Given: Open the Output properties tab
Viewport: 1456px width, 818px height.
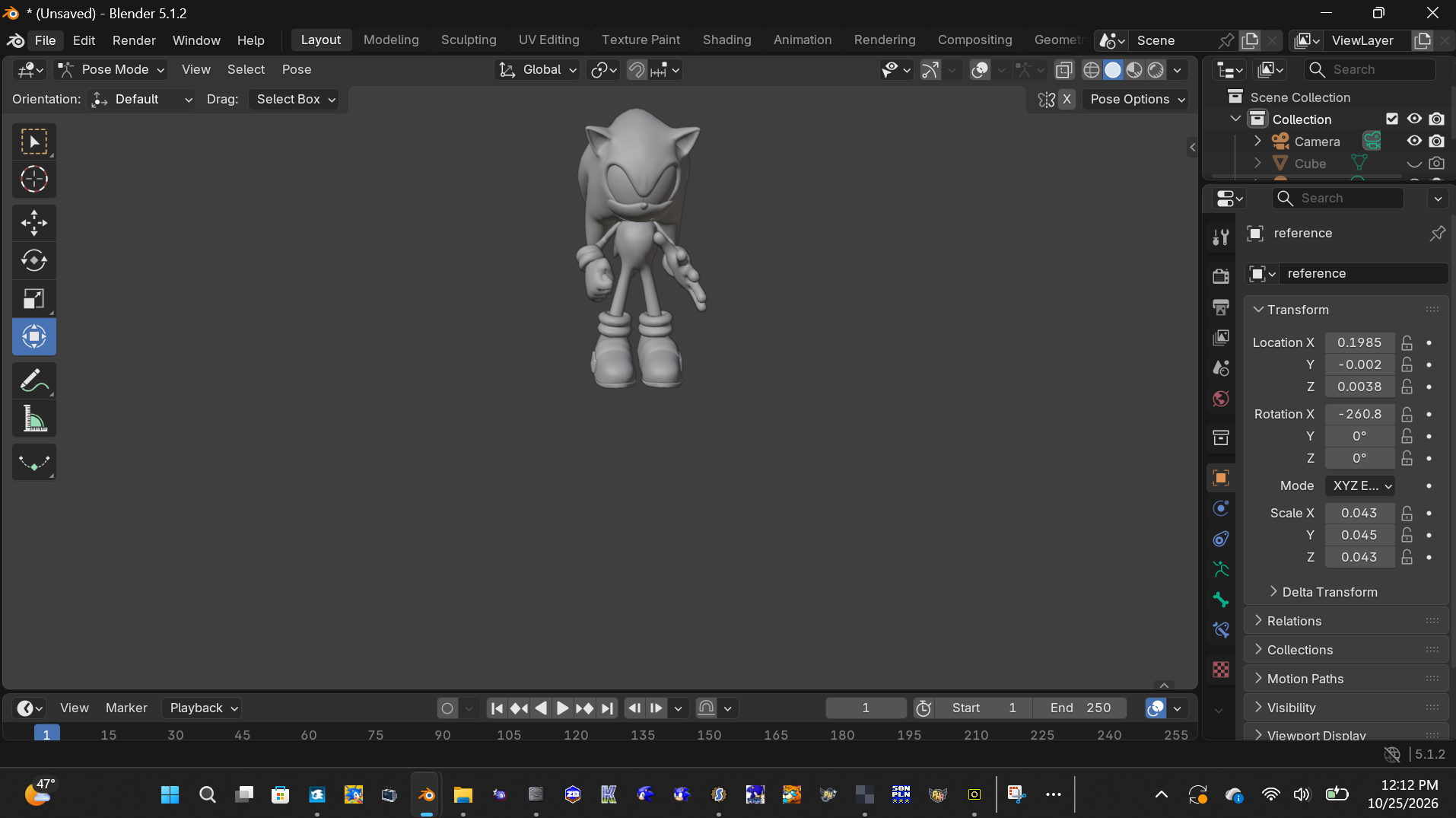Looking at the screenshot, I should click(1221, 307).
